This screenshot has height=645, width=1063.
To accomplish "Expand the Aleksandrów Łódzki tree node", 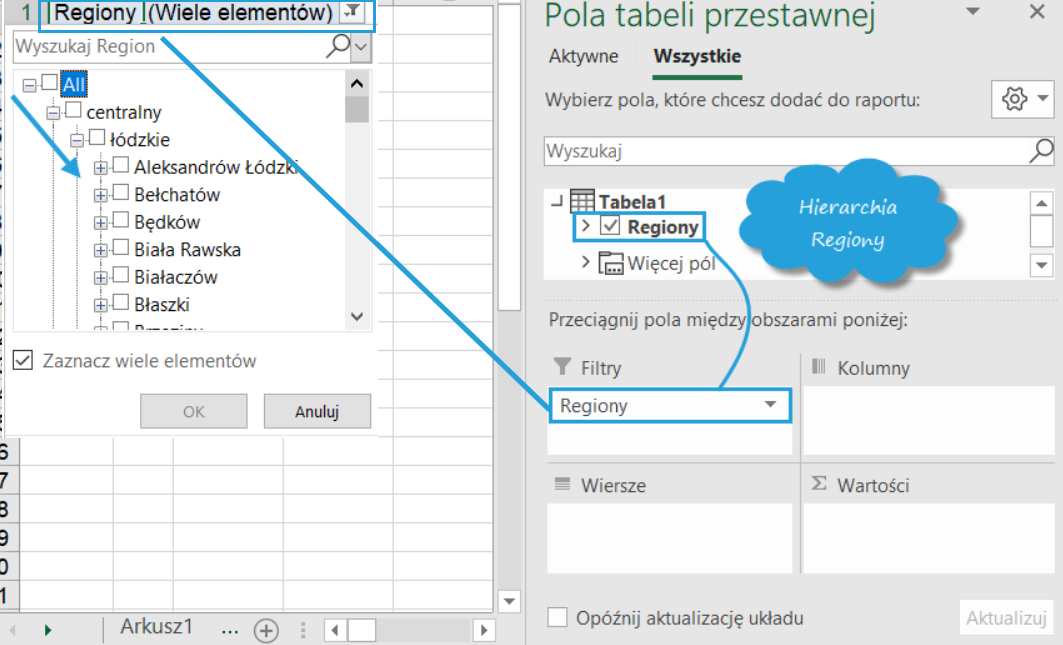I will click(100, 168).
